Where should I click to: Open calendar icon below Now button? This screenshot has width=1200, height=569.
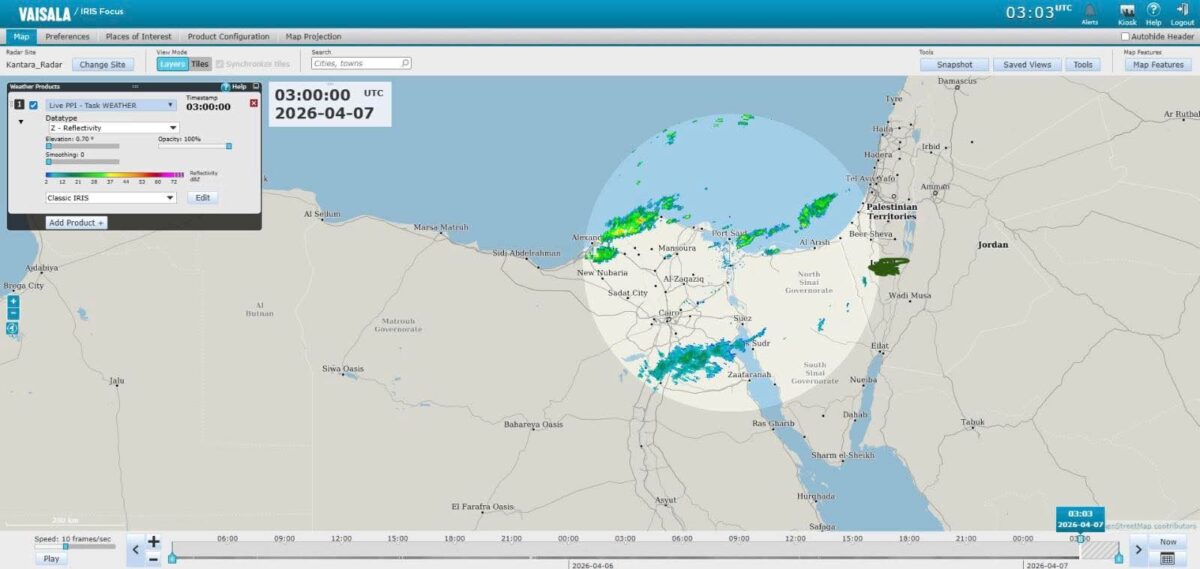(1167, 558)
